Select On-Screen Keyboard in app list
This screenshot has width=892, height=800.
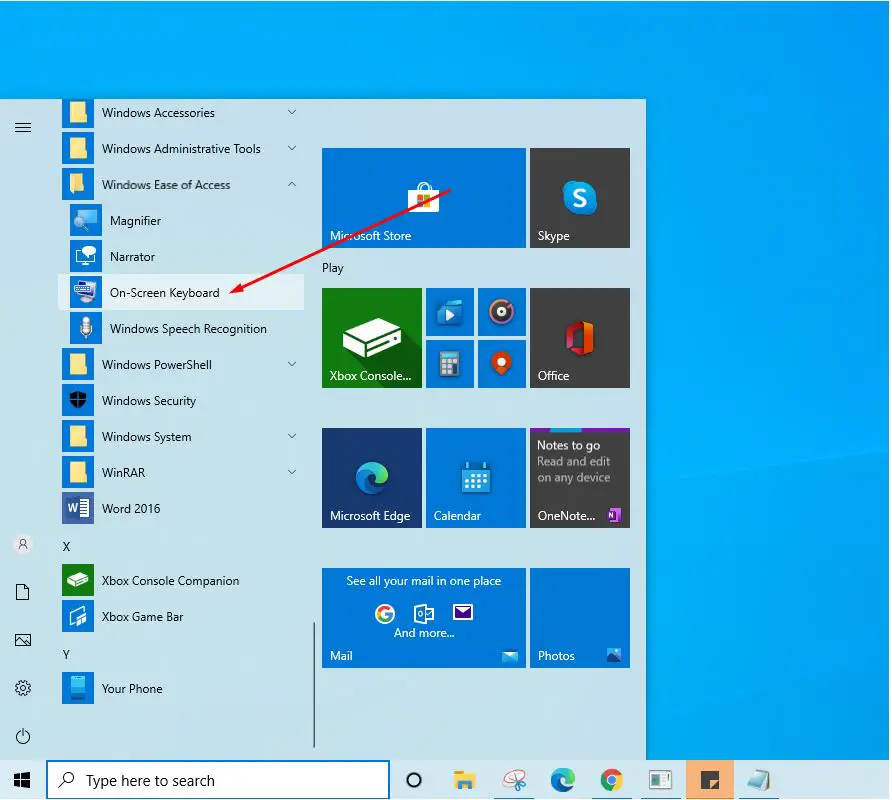coord(164,293)
